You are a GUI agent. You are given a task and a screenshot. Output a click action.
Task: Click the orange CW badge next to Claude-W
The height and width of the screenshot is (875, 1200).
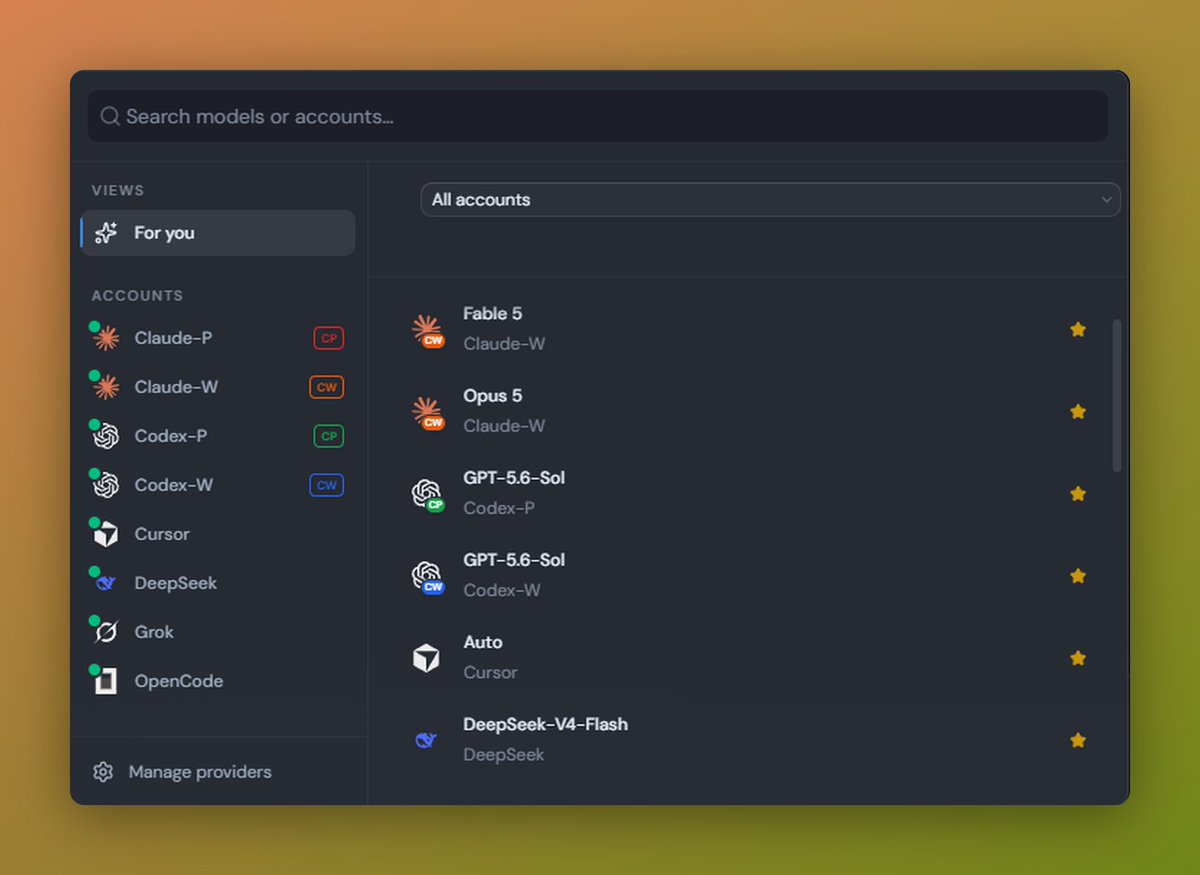326,387
